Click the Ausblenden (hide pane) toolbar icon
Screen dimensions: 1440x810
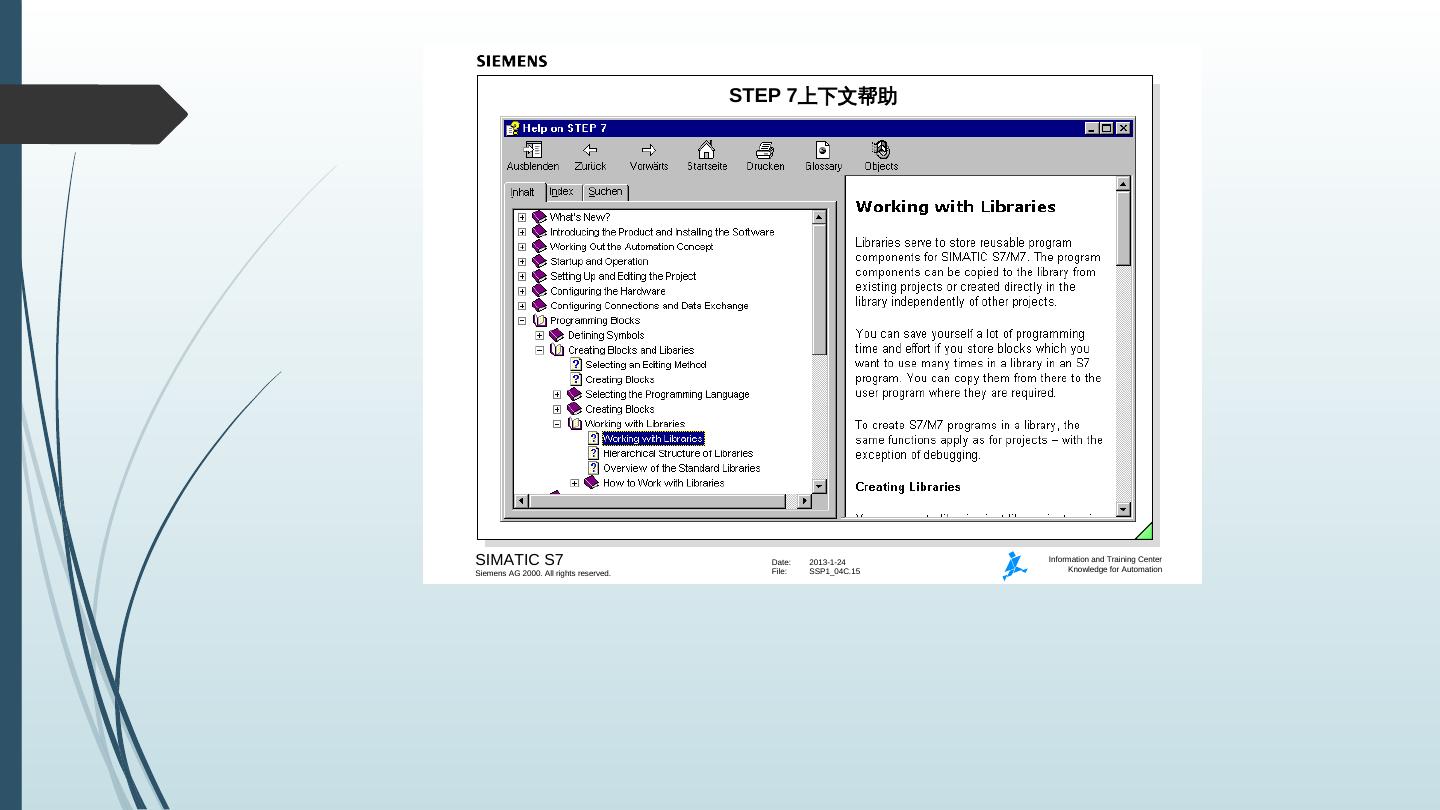[x=533, y=150]
